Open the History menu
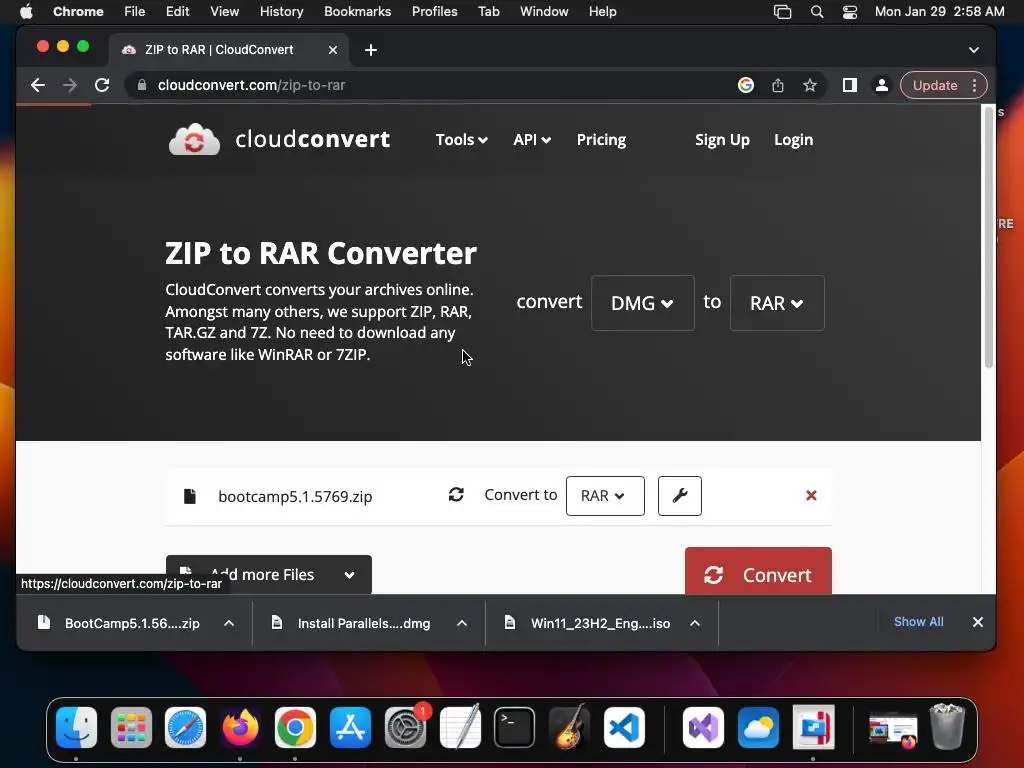The width and height of the screenshot is (1024, 768). [x=281, y=12]
